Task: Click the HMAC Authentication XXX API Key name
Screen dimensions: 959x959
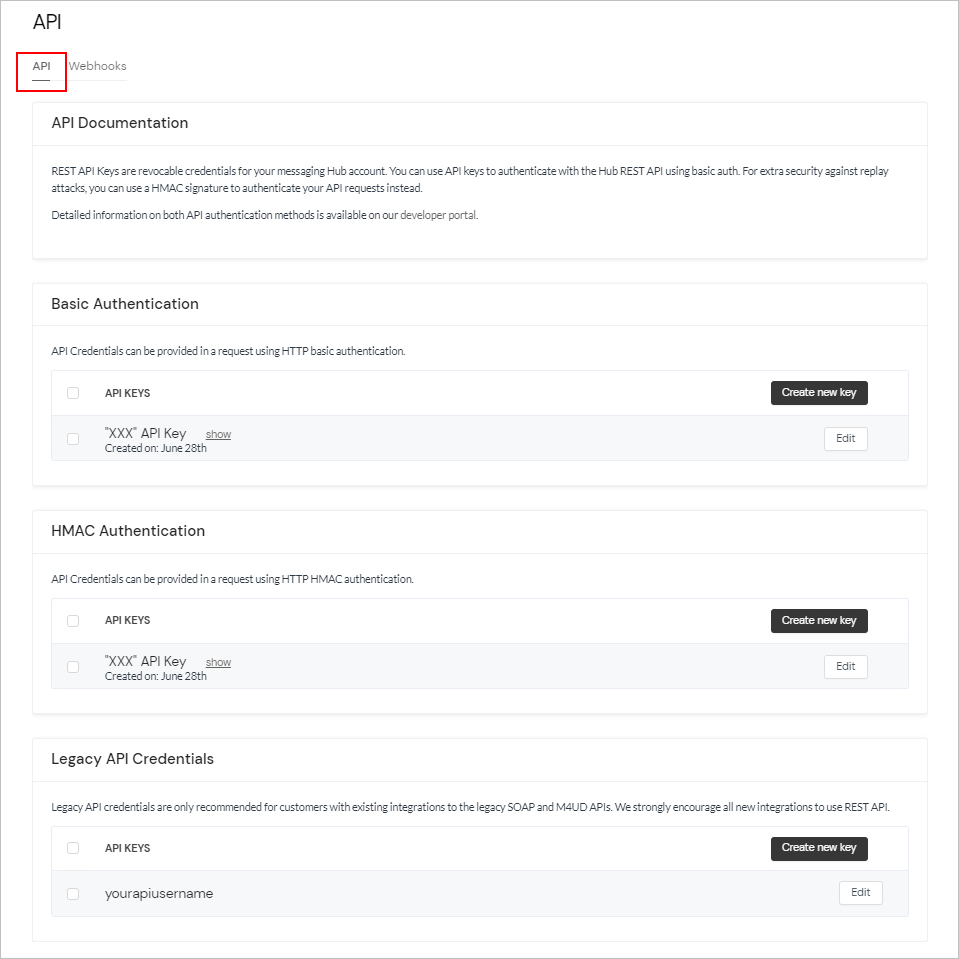Action: point(145,660)
